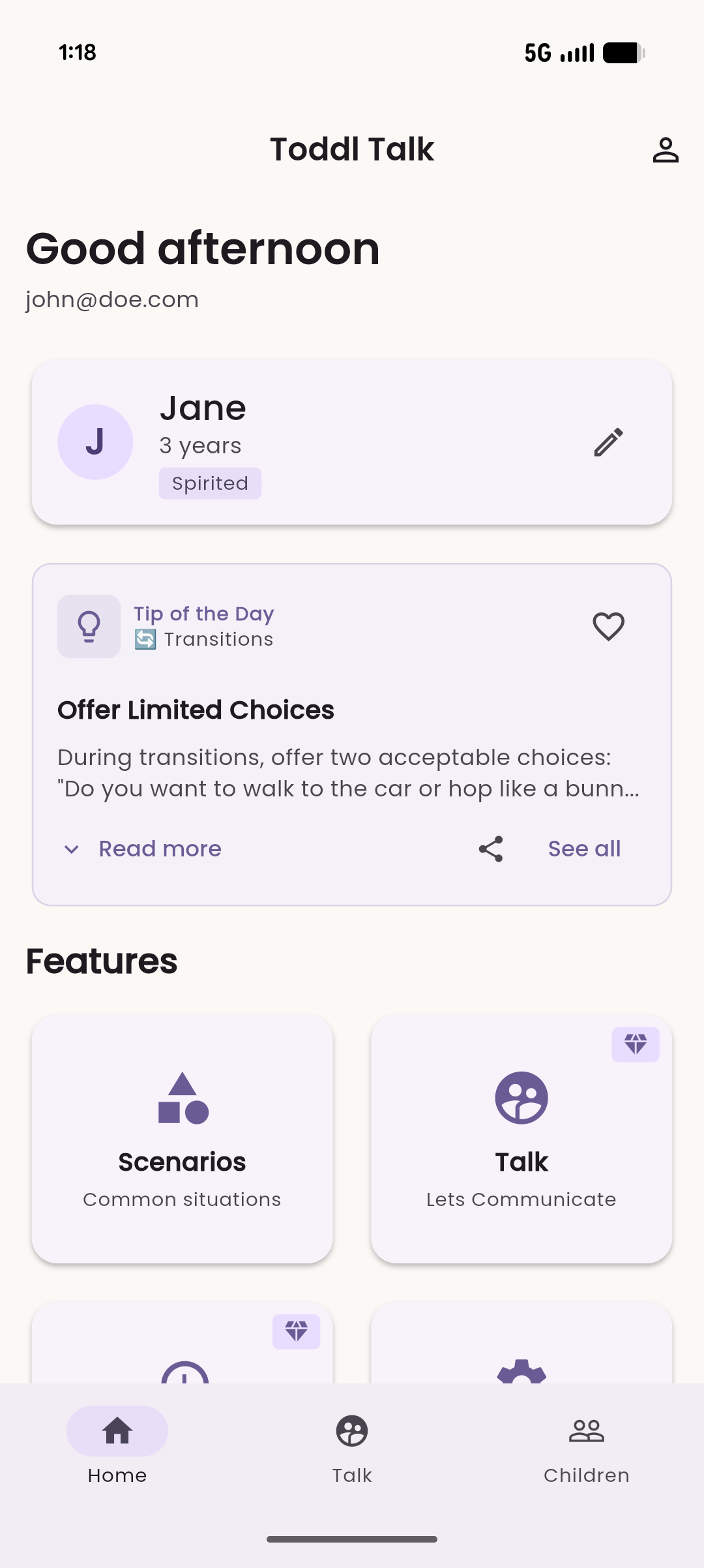Tap the Scenarios shapes icon
The height and width of the screenshot is (1568, 704).
click(183, 1098)
